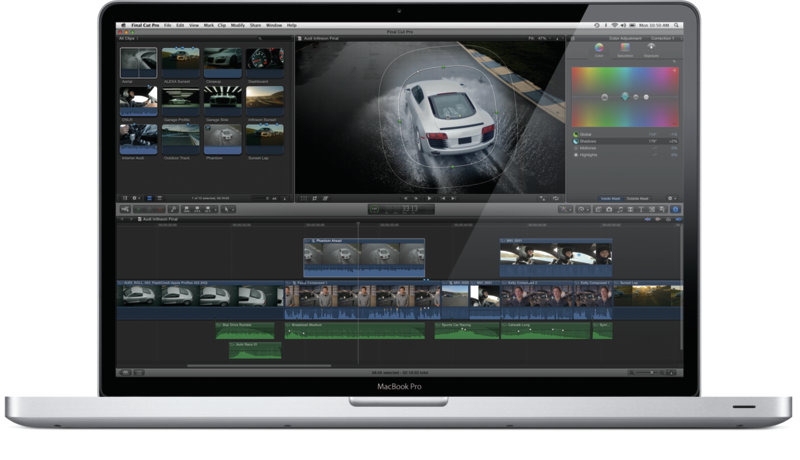
Task: Reset the color board with the arrow
Action: tap(674, 61)
